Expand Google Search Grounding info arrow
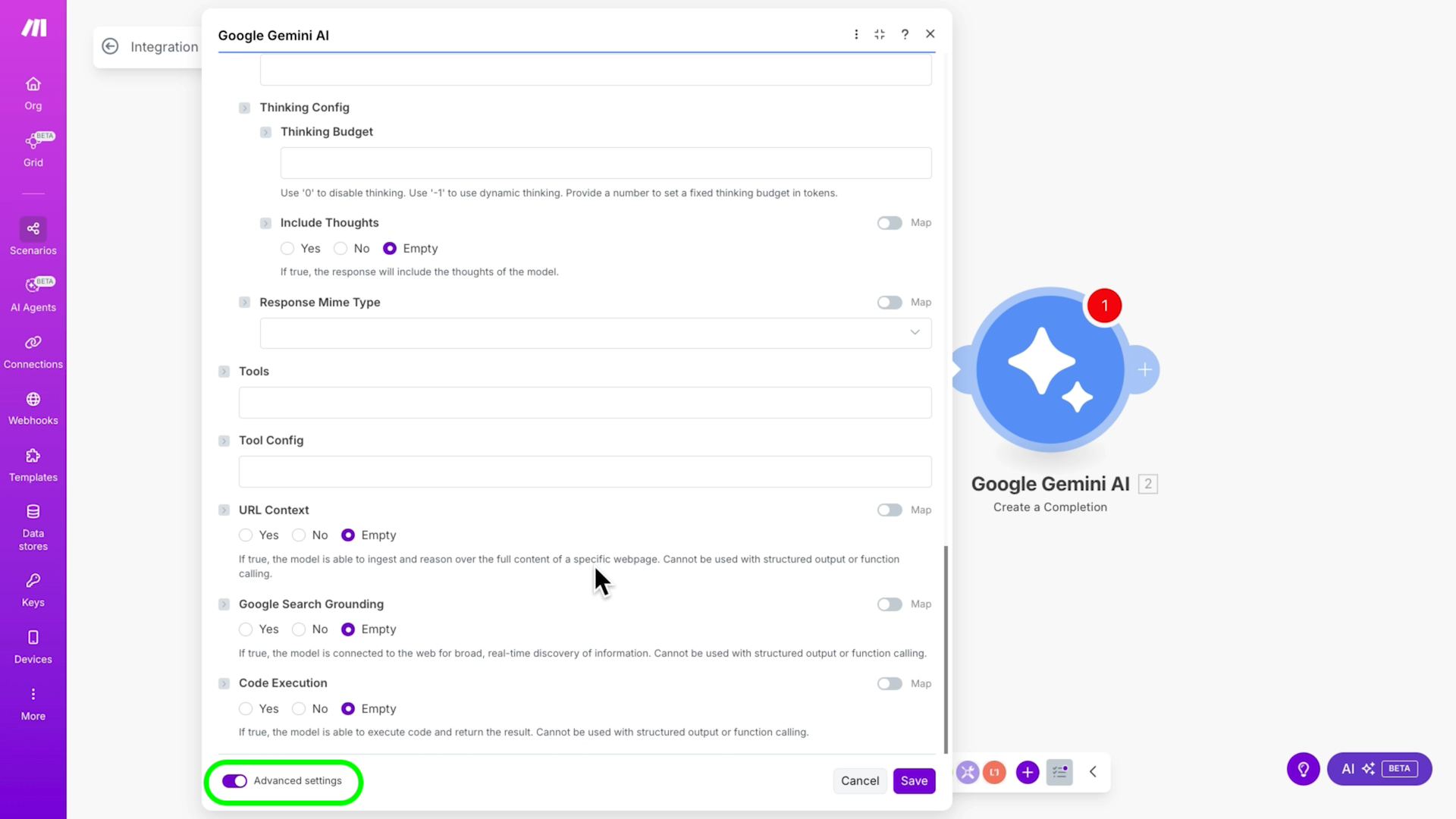The image size is (1456, 819). tap(224, 604)
